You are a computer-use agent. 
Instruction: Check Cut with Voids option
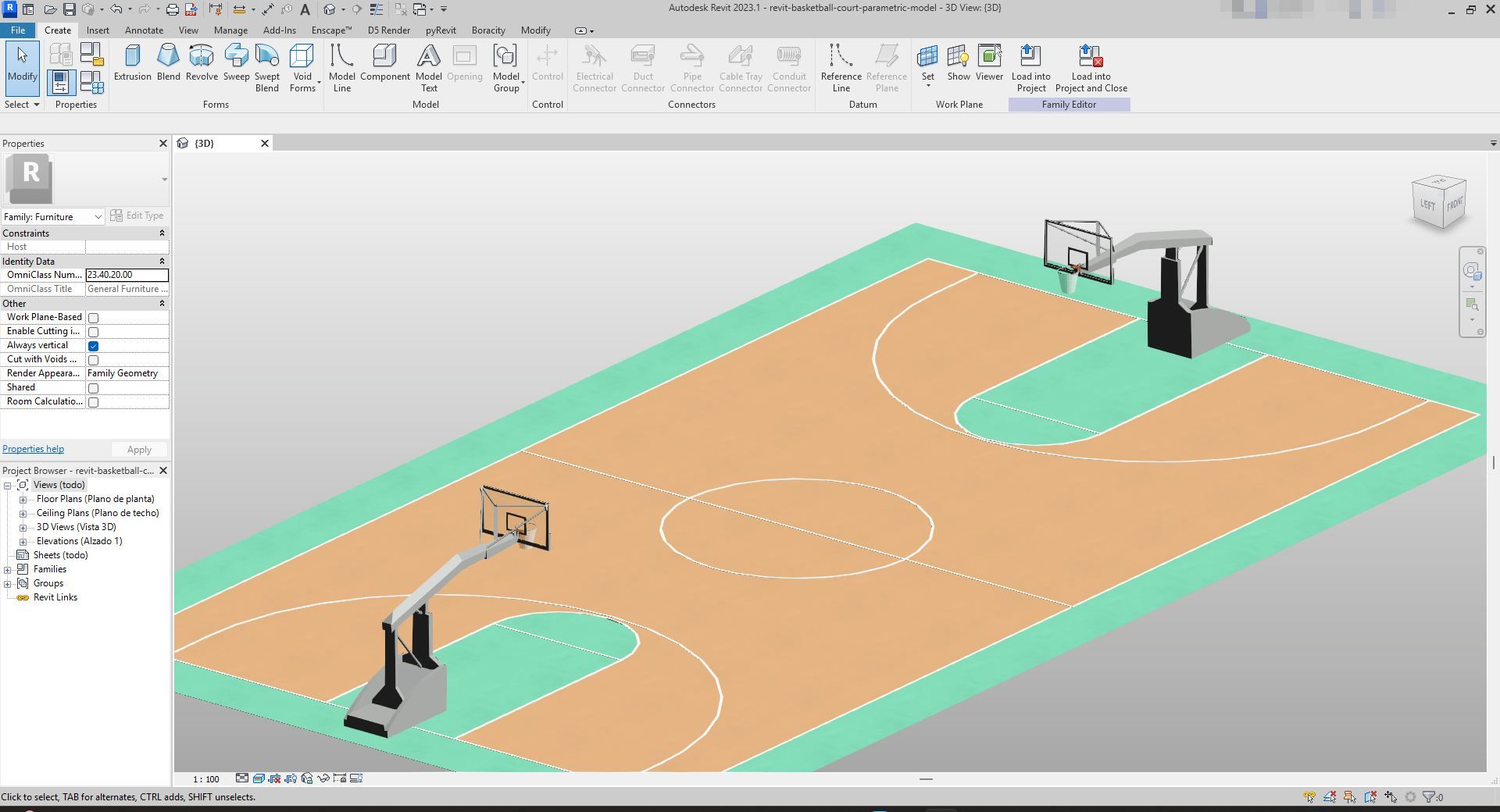(93, 360)
